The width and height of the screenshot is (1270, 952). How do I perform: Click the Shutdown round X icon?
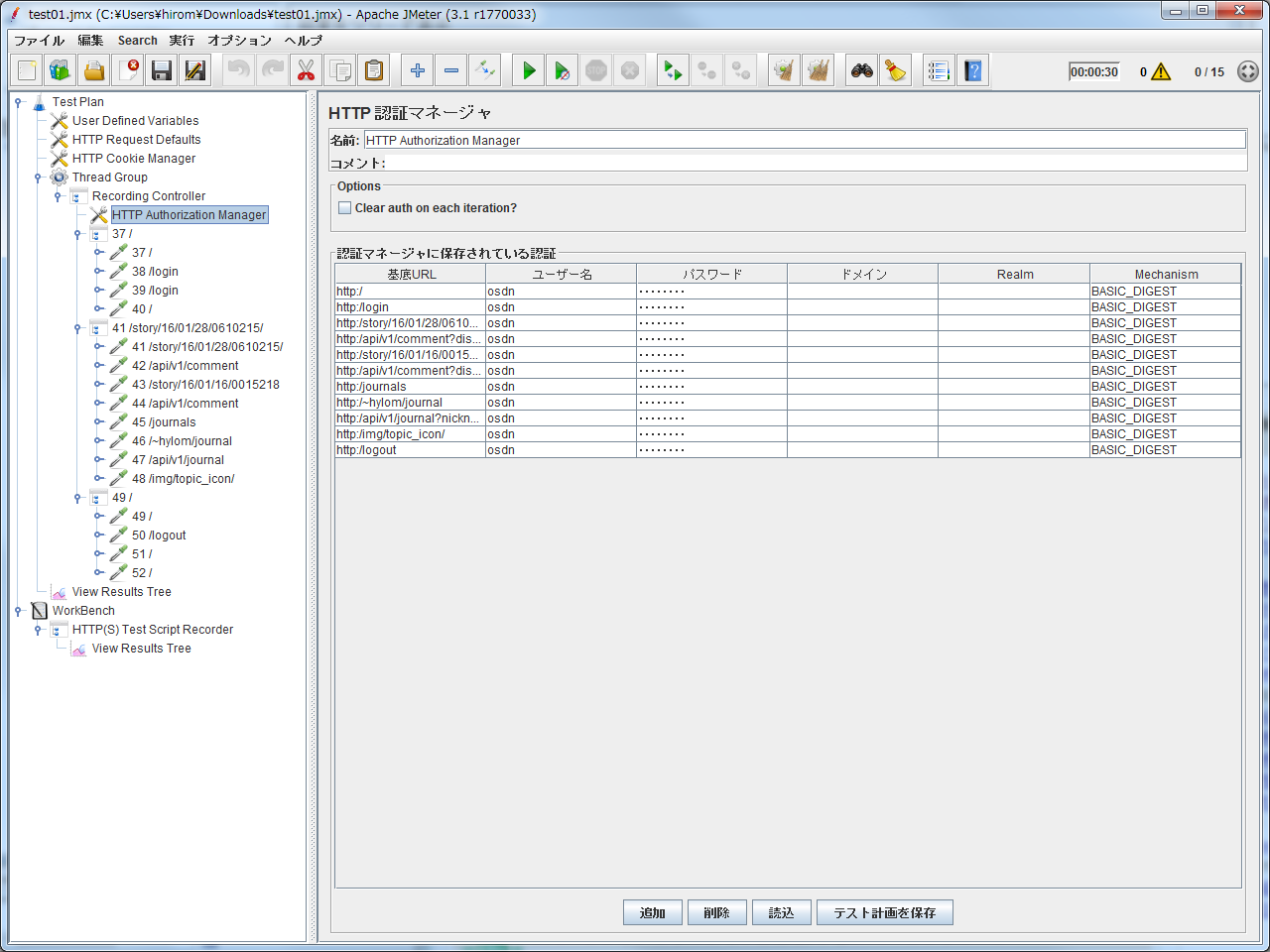[630, 70]
